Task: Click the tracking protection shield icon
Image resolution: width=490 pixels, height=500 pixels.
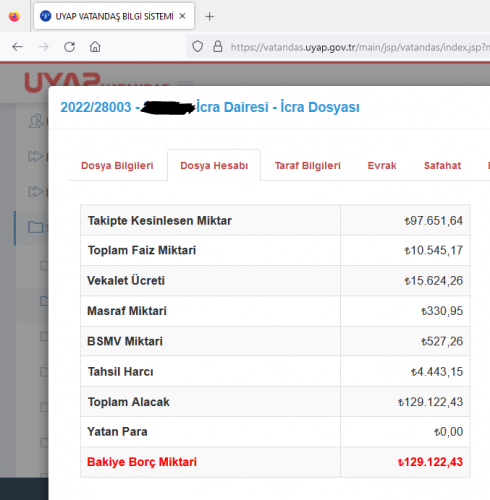Action: click(197, 47)
